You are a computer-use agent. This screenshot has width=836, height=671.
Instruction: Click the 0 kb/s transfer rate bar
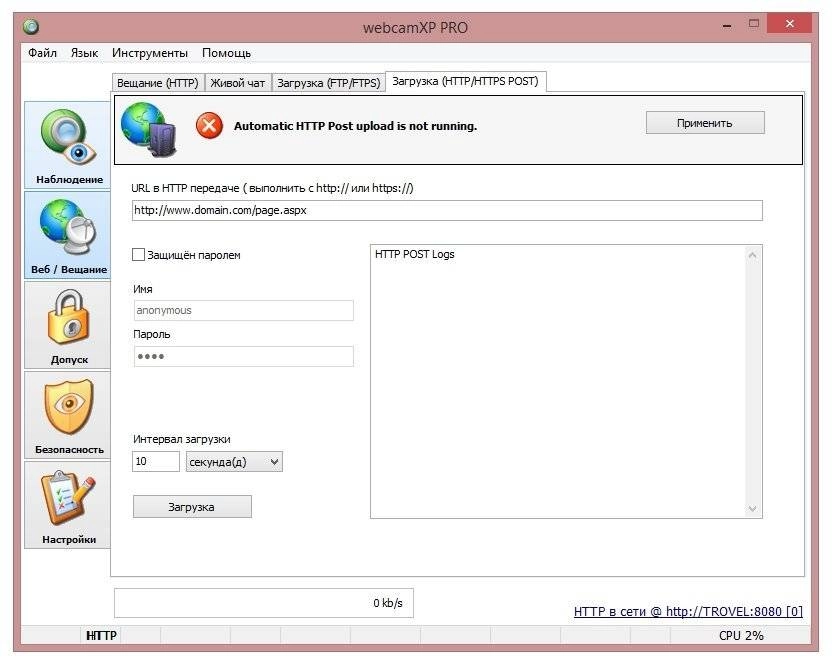[x=264, y=603]
